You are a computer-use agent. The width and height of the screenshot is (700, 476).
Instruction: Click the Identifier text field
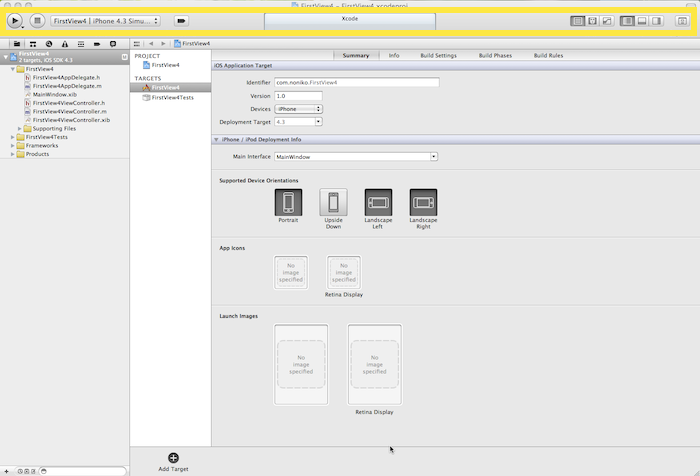(357, 83)
